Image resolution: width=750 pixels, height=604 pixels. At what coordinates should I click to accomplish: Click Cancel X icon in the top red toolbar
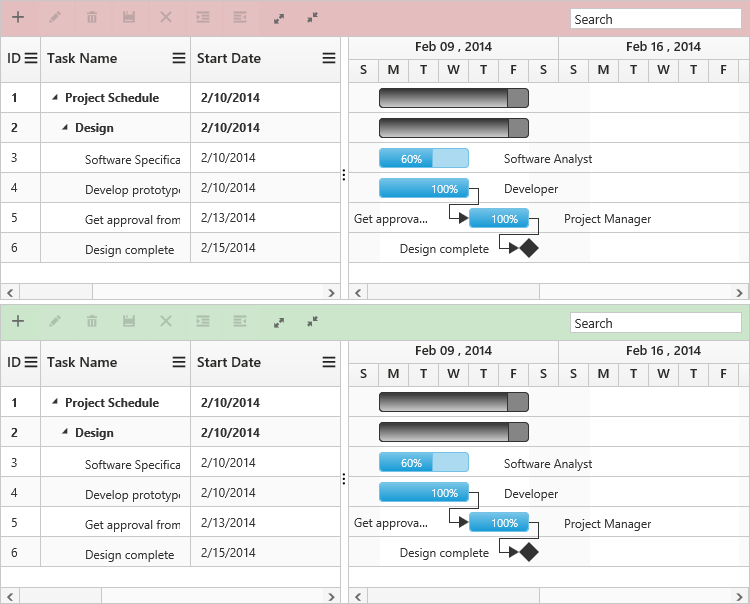(x=166, y=18)
